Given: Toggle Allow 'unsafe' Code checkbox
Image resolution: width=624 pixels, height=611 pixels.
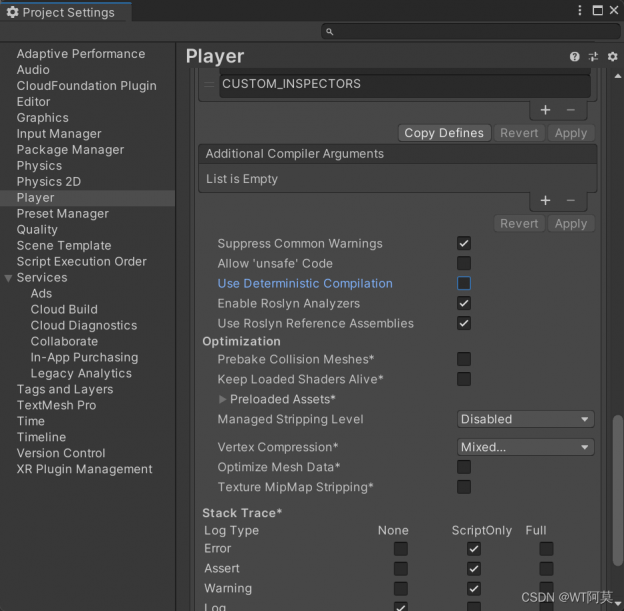Looking at the screenshot, I should click(x=464, y=263).
